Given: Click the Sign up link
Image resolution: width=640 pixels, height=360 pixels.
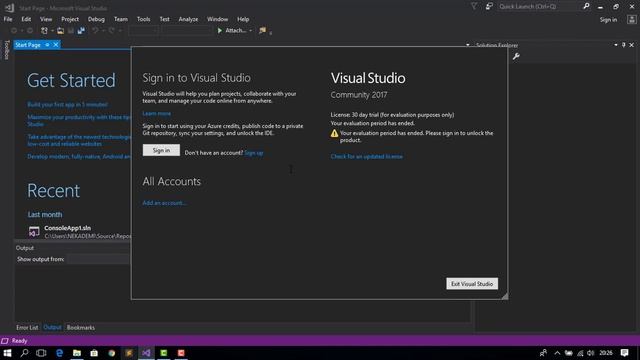Looking at the screenshot, I should coord(253,153).
